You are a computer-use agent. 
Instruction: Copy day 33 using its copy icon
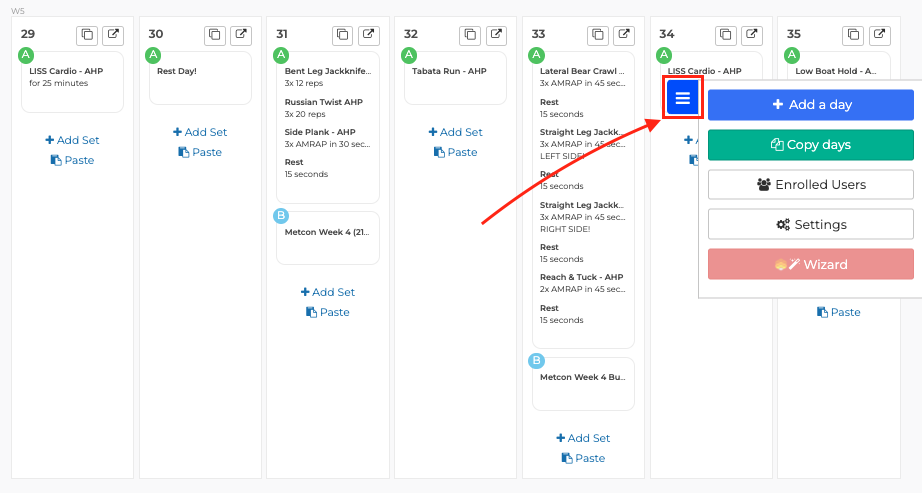598,35
